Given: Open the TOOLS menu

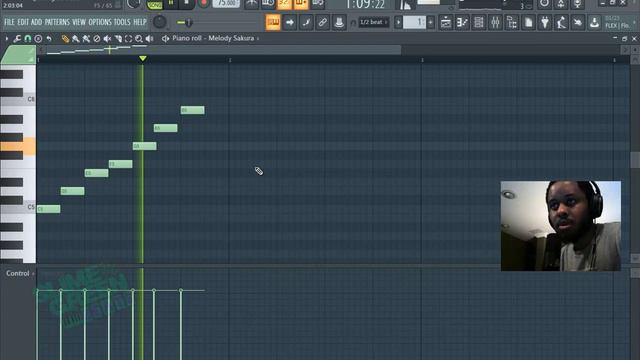Looking at the screenshot, I should click(122, 22).
